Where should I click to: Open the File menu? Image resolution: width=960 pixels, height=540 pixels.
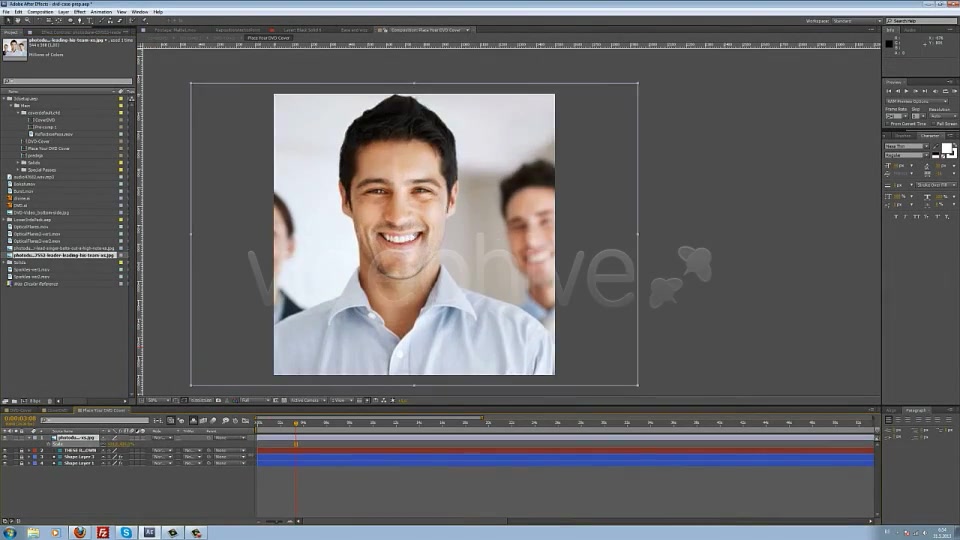[x=6, y=12]
